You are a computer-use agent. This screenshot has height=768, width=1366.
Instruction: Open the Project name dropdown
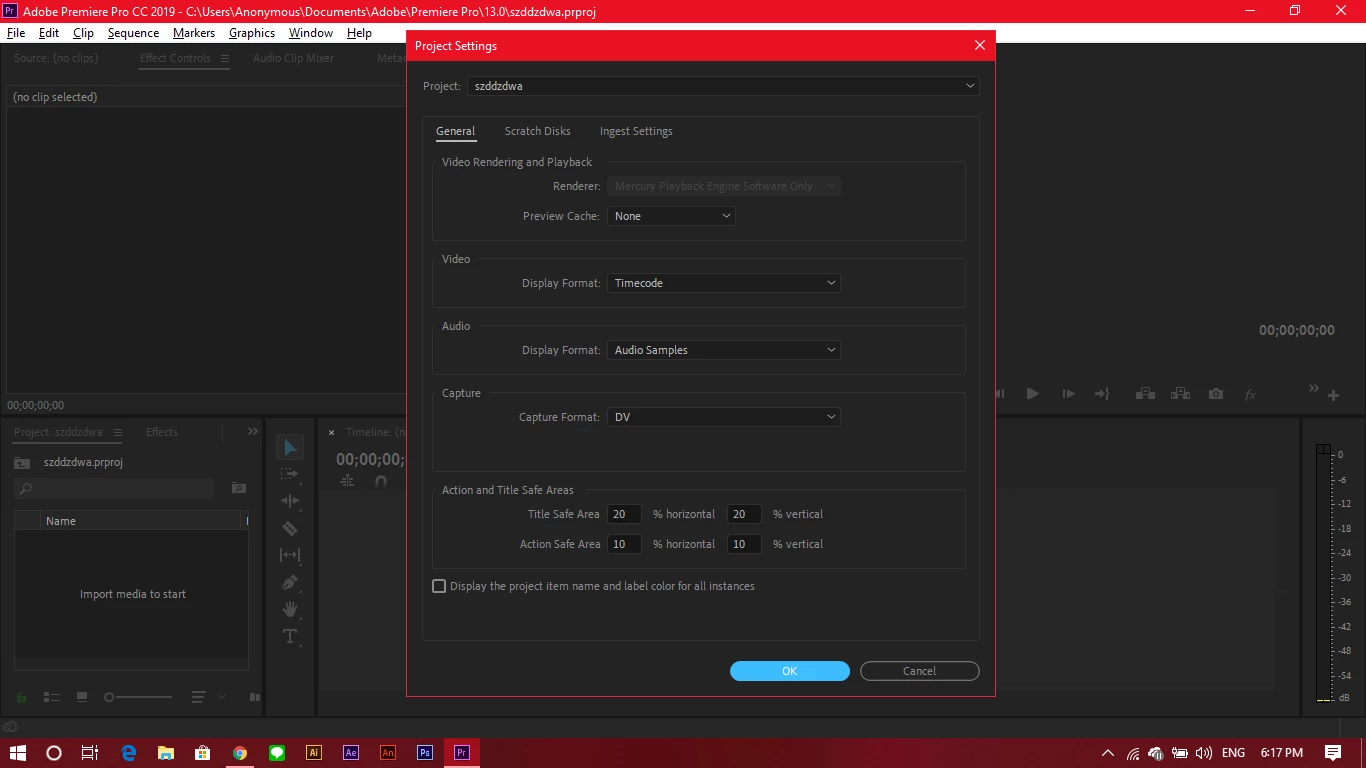pyautogui.click(x=723, y=86)
